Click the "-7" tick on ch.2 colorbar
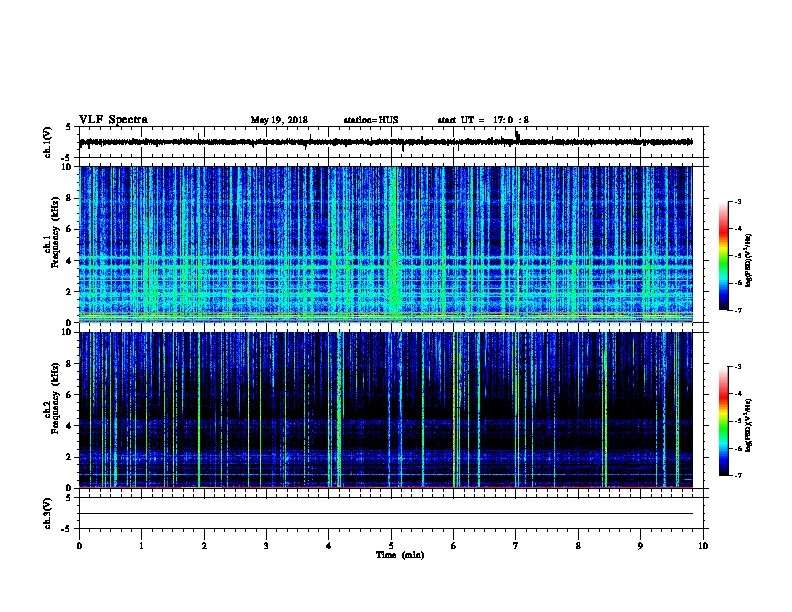 click(x=737, y=475)
